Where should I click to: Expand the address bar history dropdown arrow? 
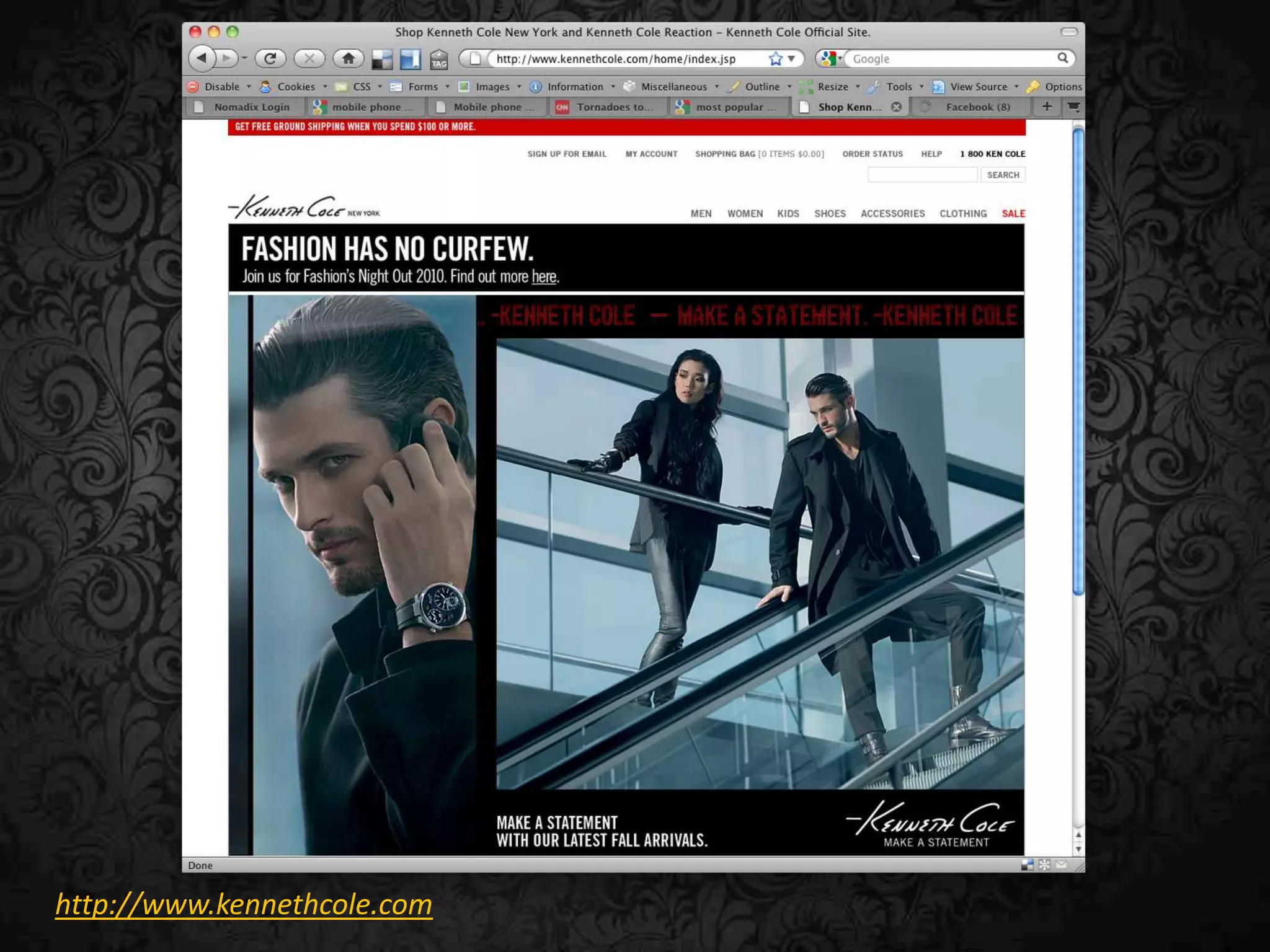pyautogui.click(x=791, y=59)
